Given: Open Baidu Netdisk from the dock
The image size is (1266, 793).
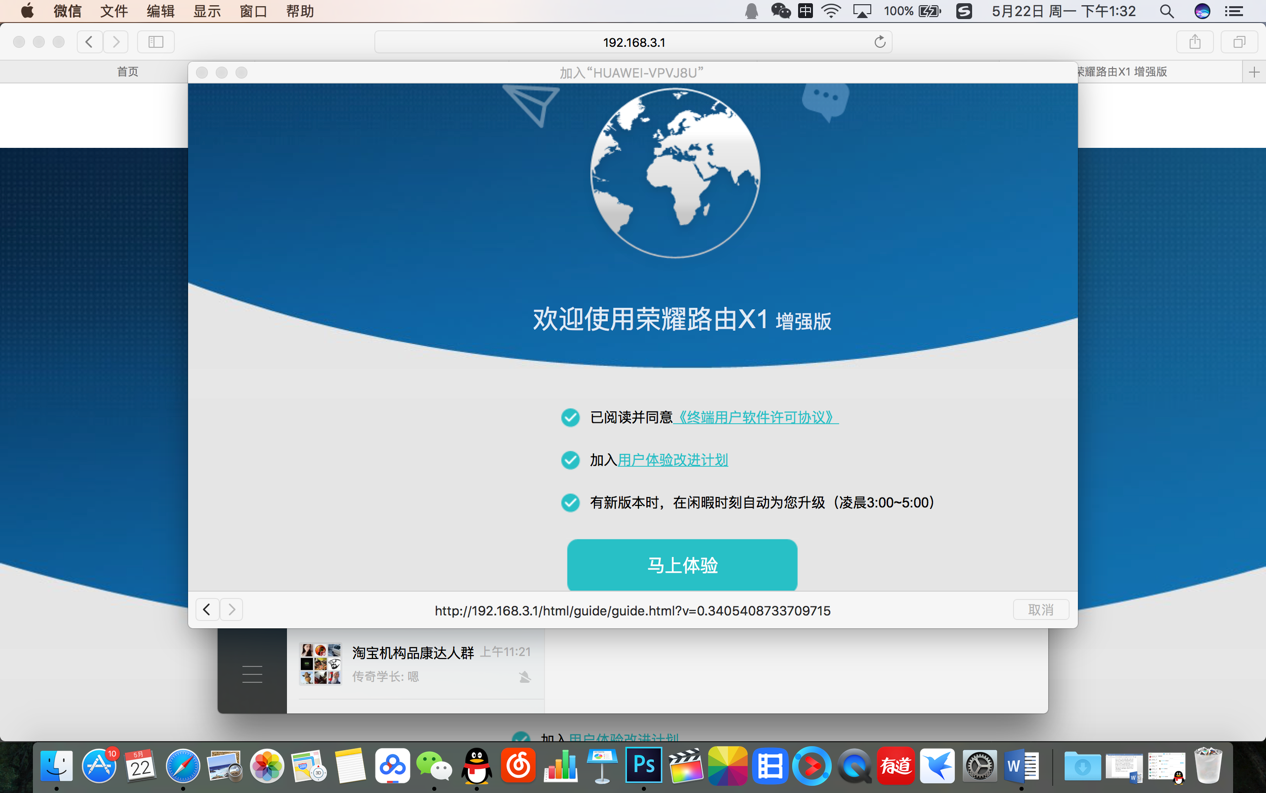Looking at the screenshot, I should pos(392,766).
